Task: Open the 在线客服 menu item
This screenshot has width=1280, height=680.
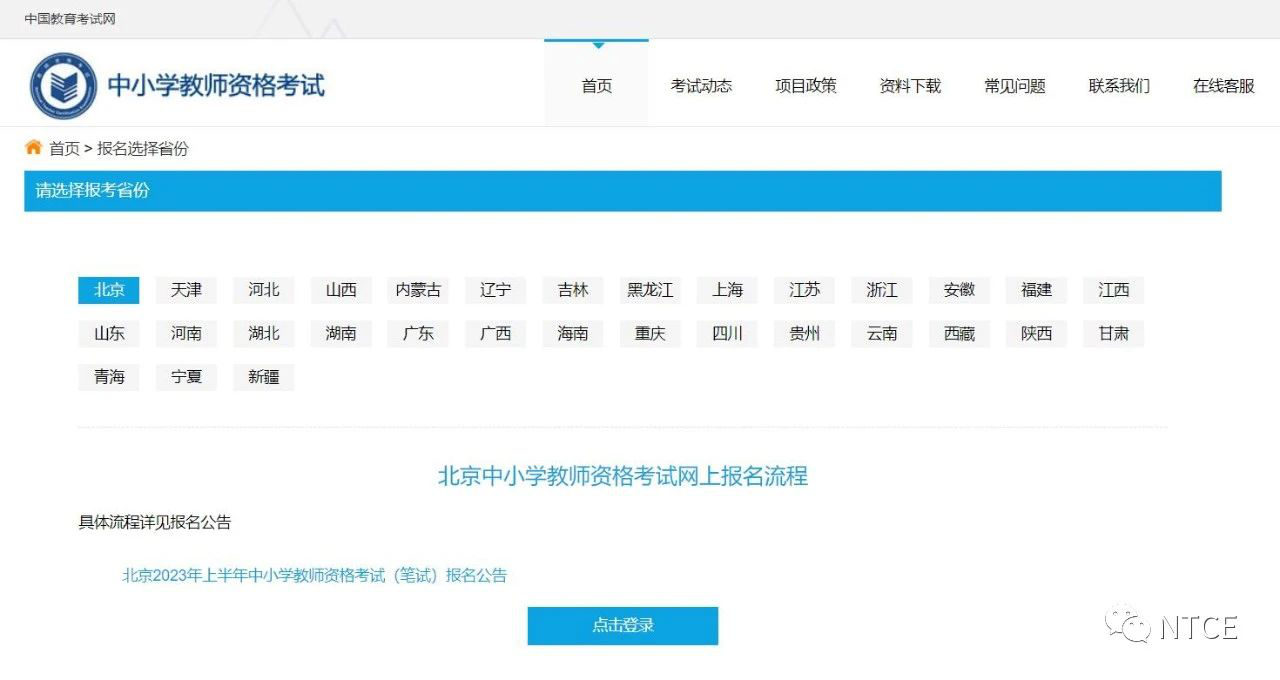Action: tap(1221, 86)
